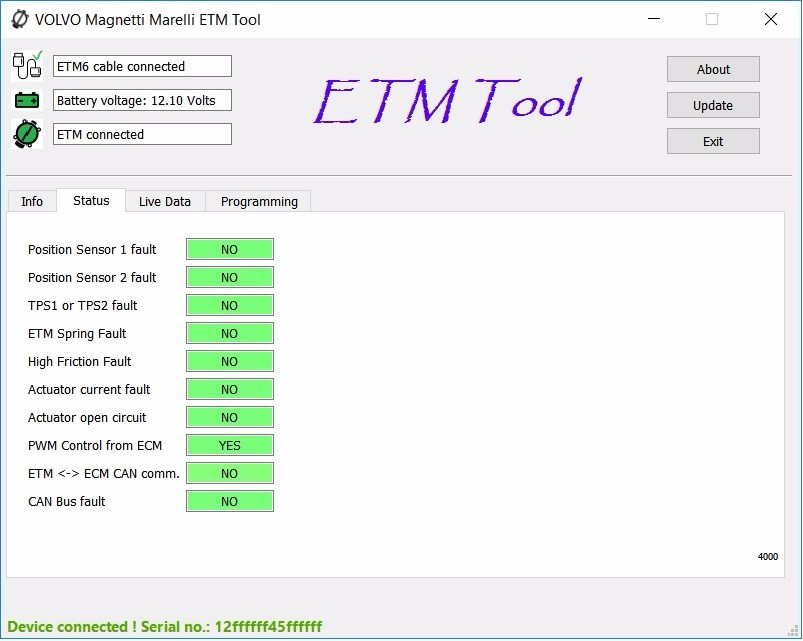Click the PWM Control from ECM YES indicator

[229, 445]
